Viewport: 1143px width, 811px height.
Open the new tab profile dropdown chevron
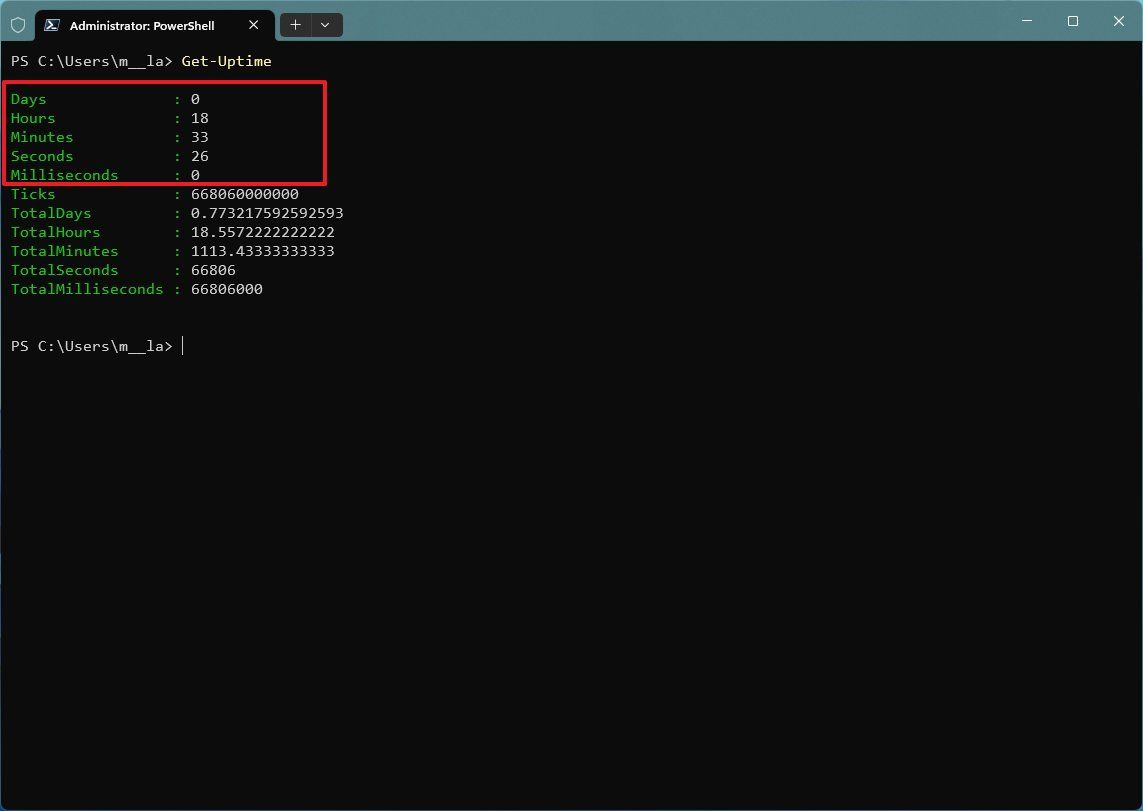[325, 24]
